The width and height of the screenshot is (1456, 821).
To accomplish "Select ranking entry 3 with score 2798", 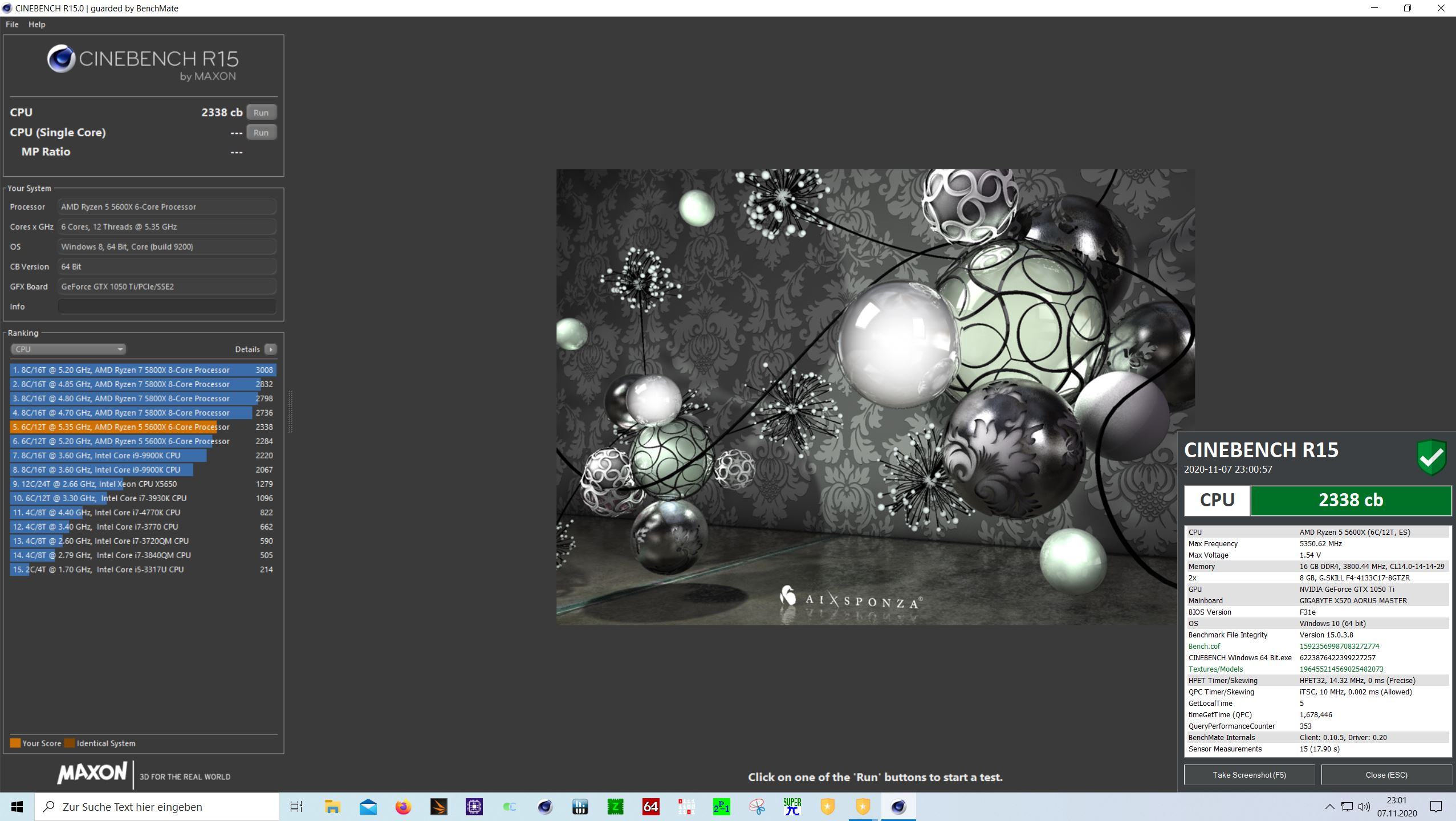I will (x=143, y=399).
